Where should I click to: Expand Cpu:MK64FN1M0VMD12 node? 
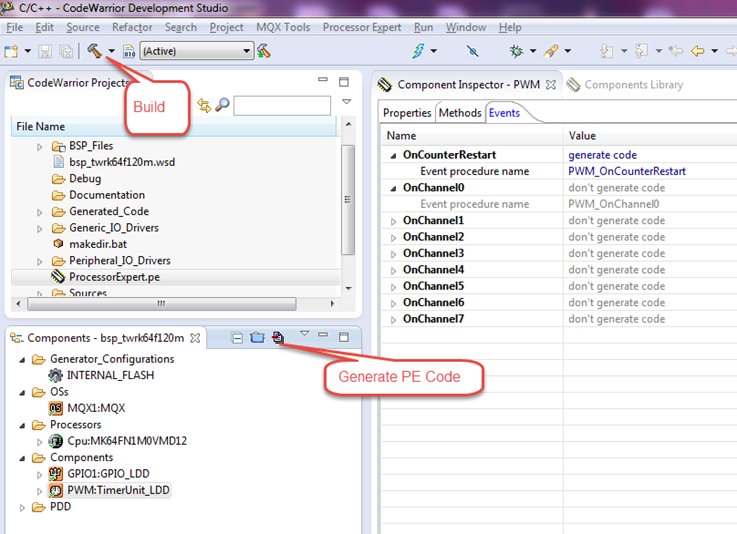click(40, 442)
